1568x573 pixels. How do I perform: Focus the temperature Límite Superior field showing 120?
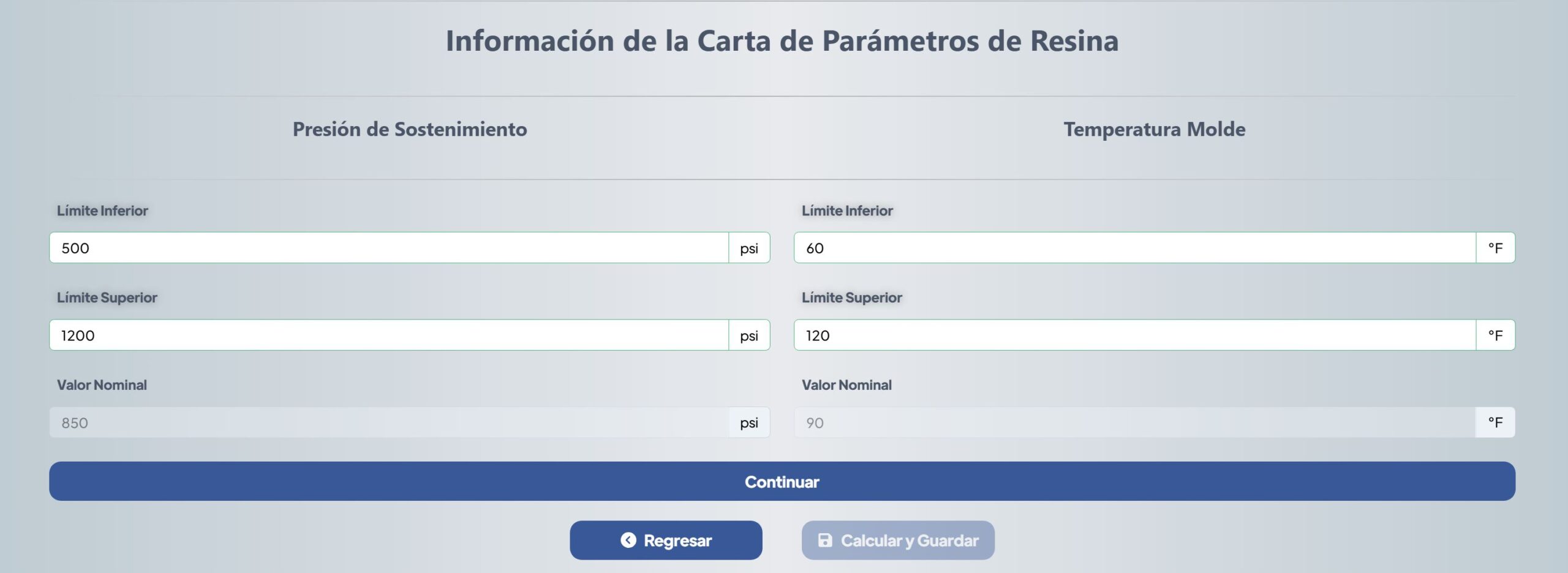(1134, 335)
